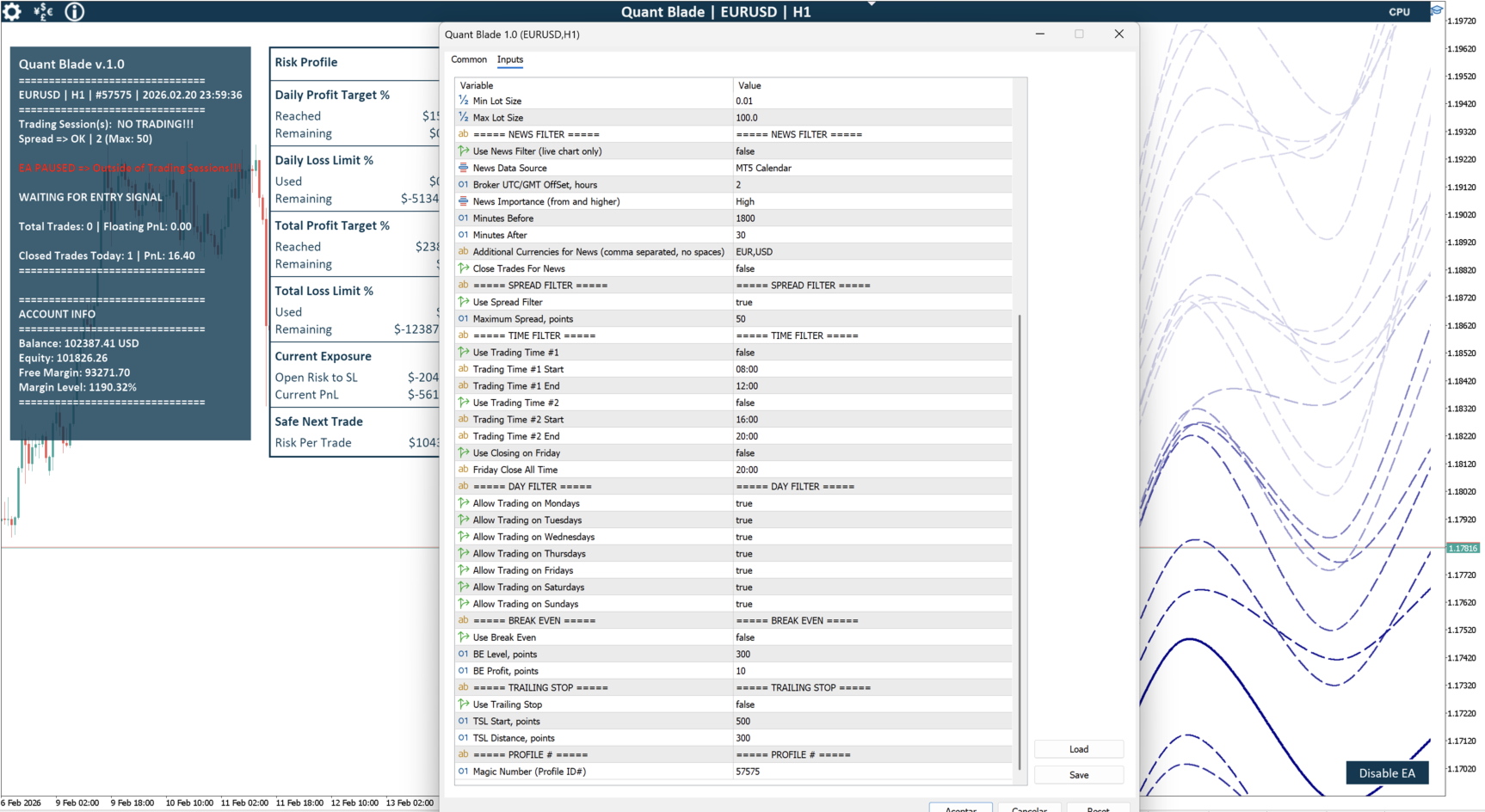This screenshot has height=812, width=1485.
Task: Toggle the Close Trades For News value
Action: point(872,268)
